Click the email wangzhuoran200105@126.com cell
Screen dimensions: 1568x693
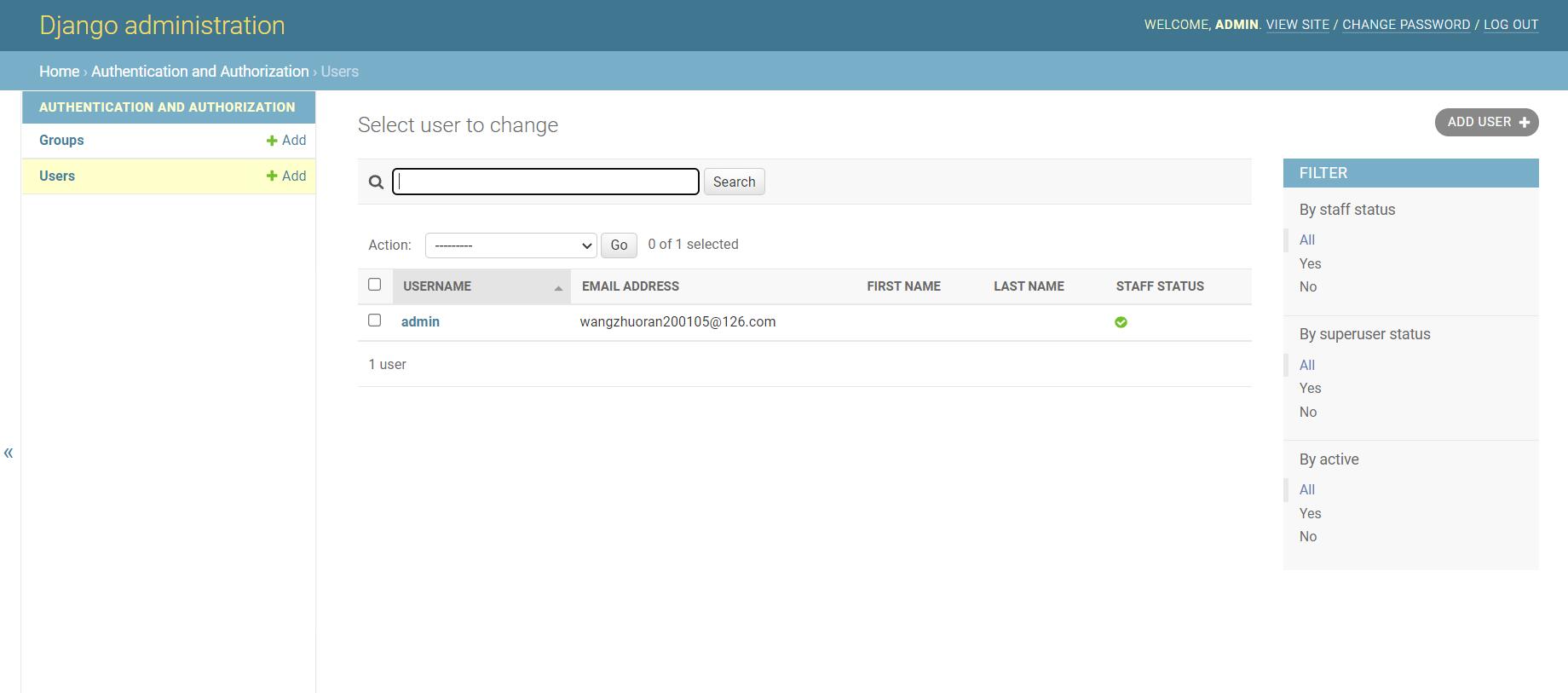pyautogui.click(x=677, y=322)
